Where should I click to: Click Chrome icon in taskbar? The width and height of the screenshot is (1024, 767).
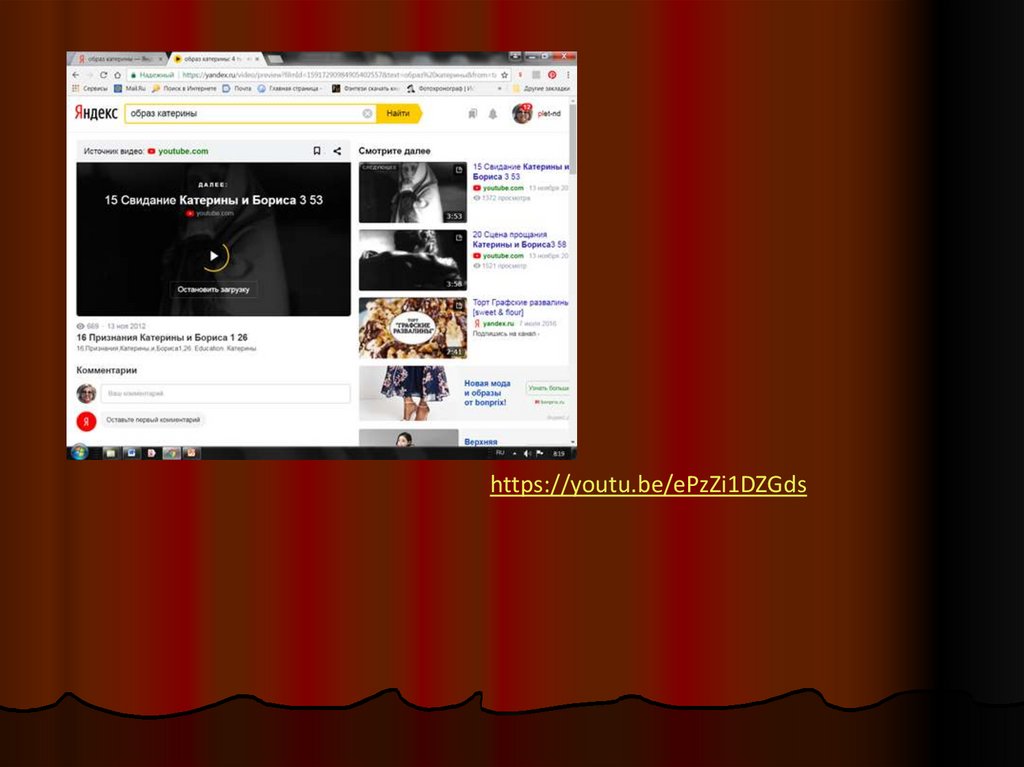tap(171, 453)
